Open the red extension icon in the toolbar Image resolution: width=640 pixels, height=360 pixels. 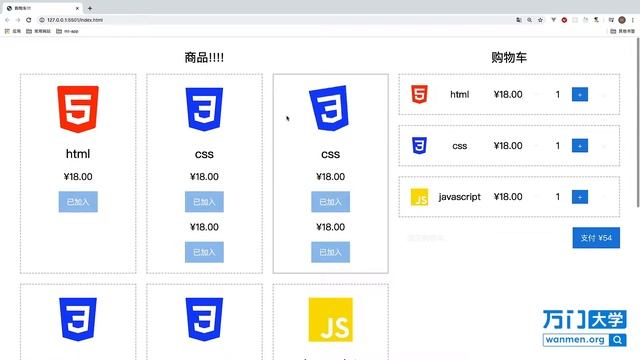coord(564,20)
